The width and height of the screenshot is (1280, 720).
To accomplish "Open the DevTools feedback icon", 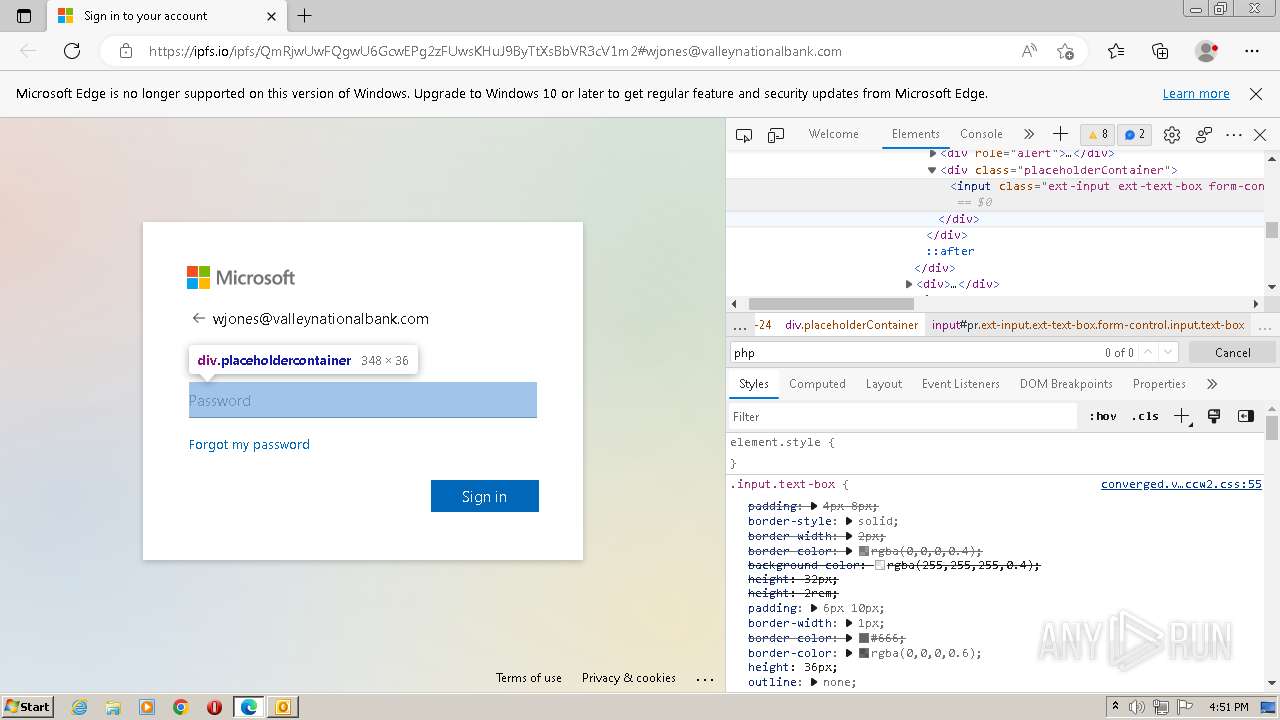I will tap(1204, 135).
